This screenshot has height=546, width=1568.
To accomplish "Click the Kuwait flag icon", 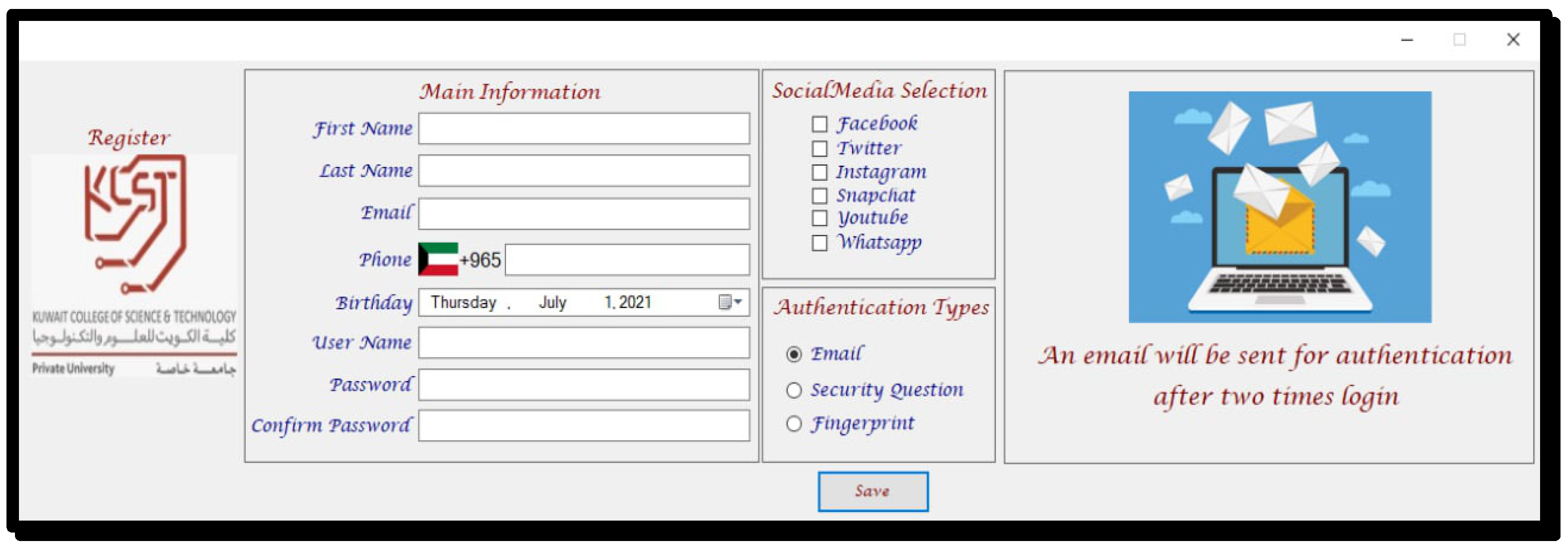I will pyautogui.click(x=438, y=259).
